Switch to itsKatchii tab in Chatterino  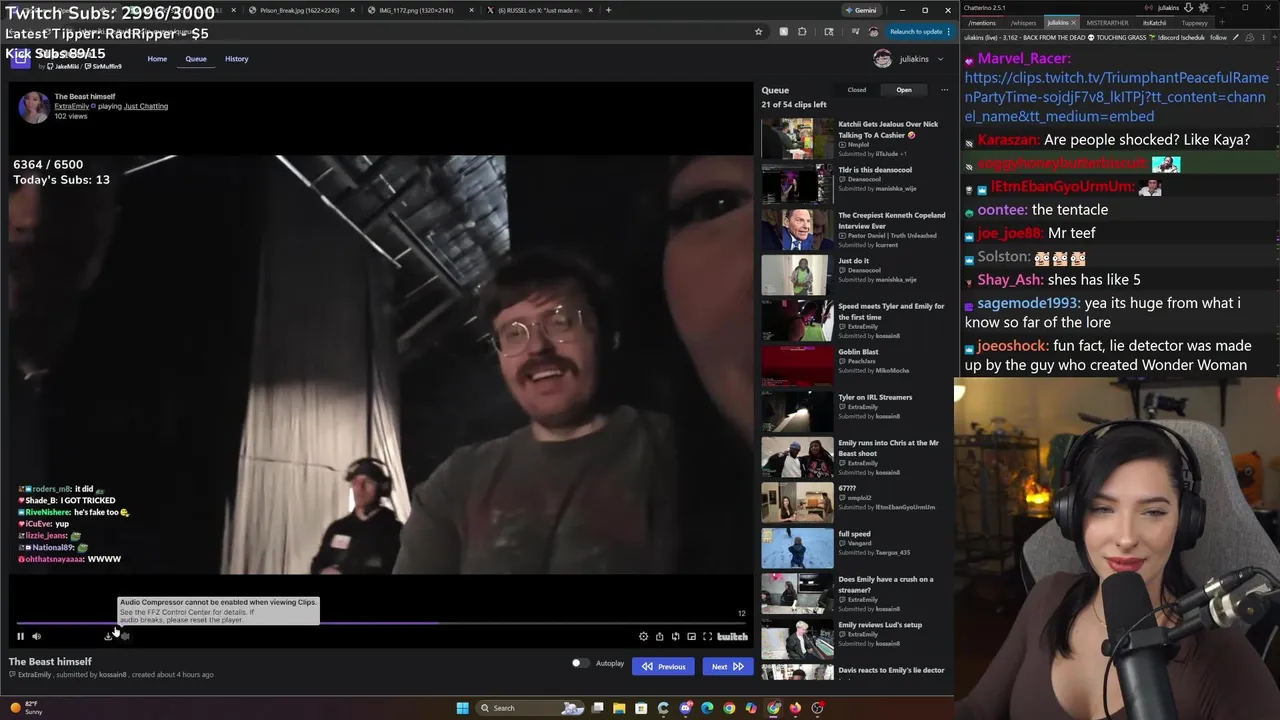click(x=1155, y=22)
